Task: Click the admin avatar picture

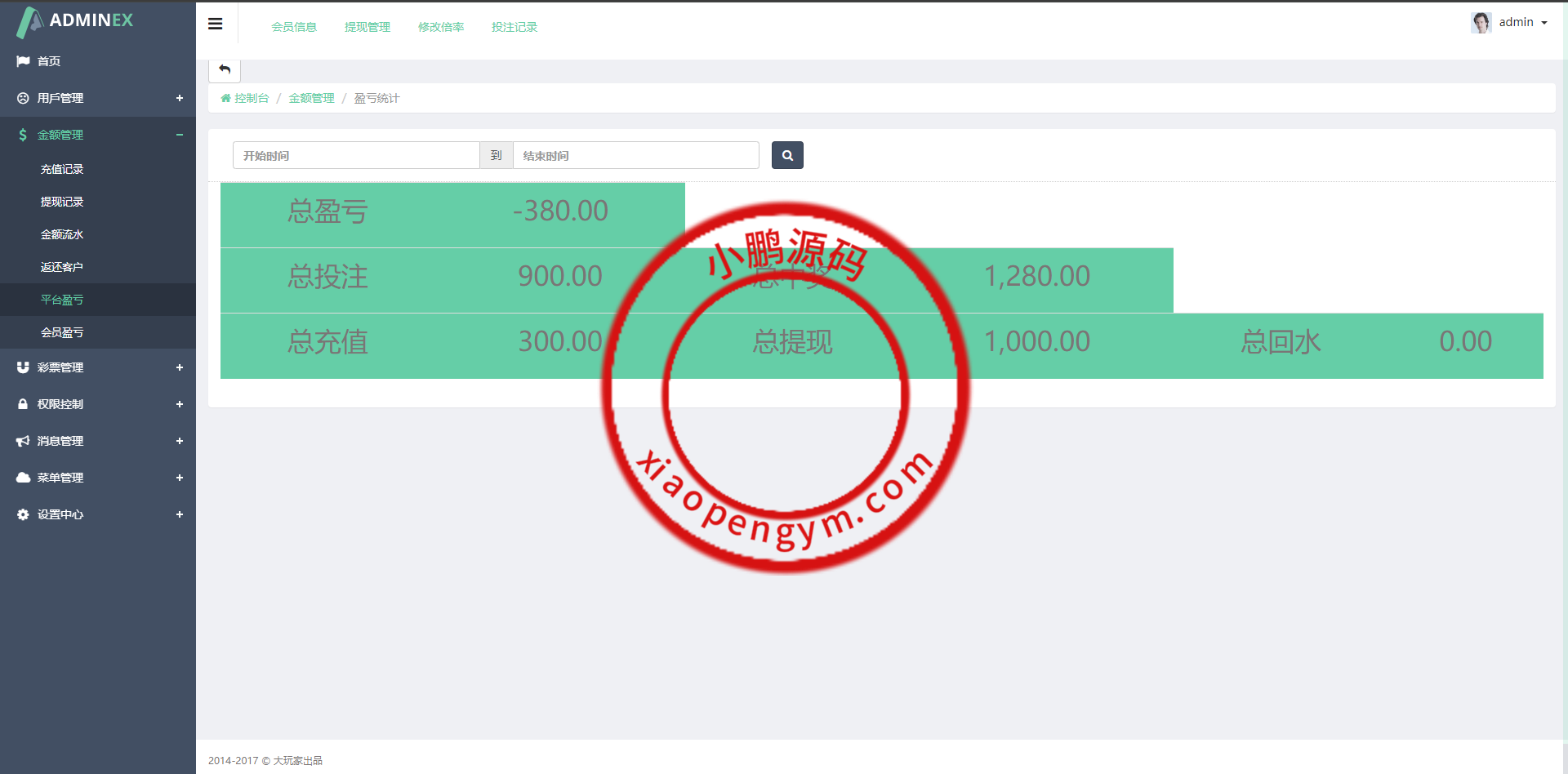Action: point(1481,22)
